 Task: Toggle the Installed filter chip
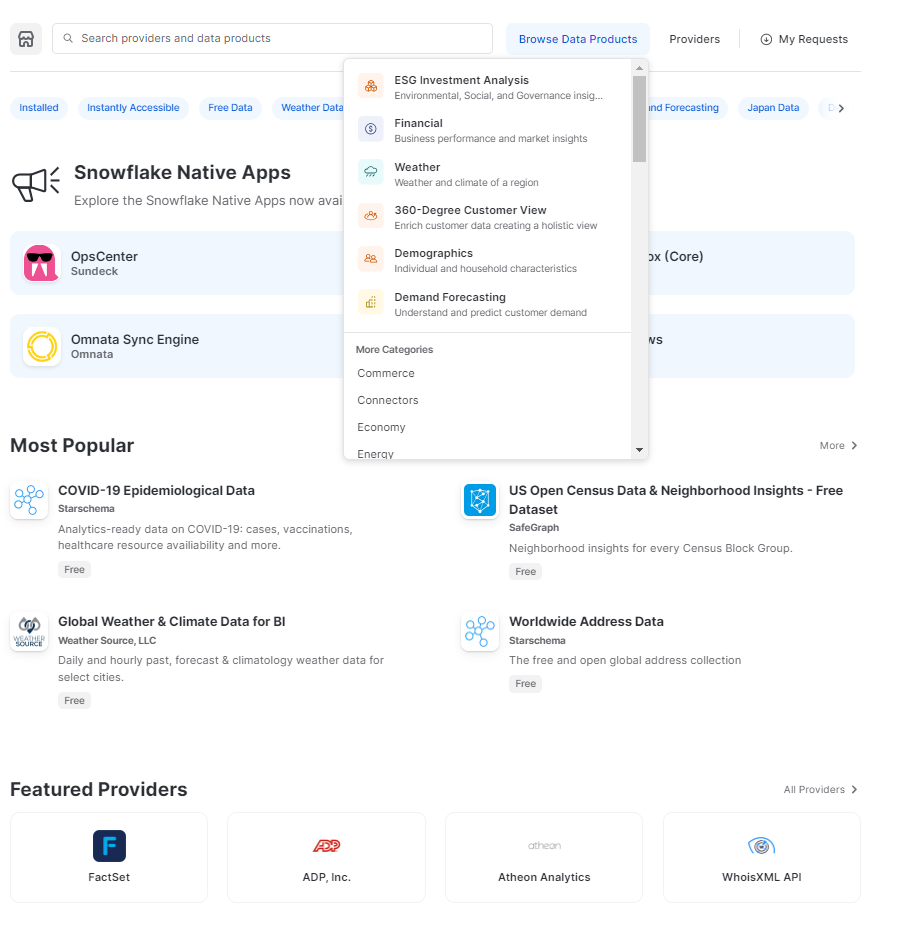pos(38,107)
